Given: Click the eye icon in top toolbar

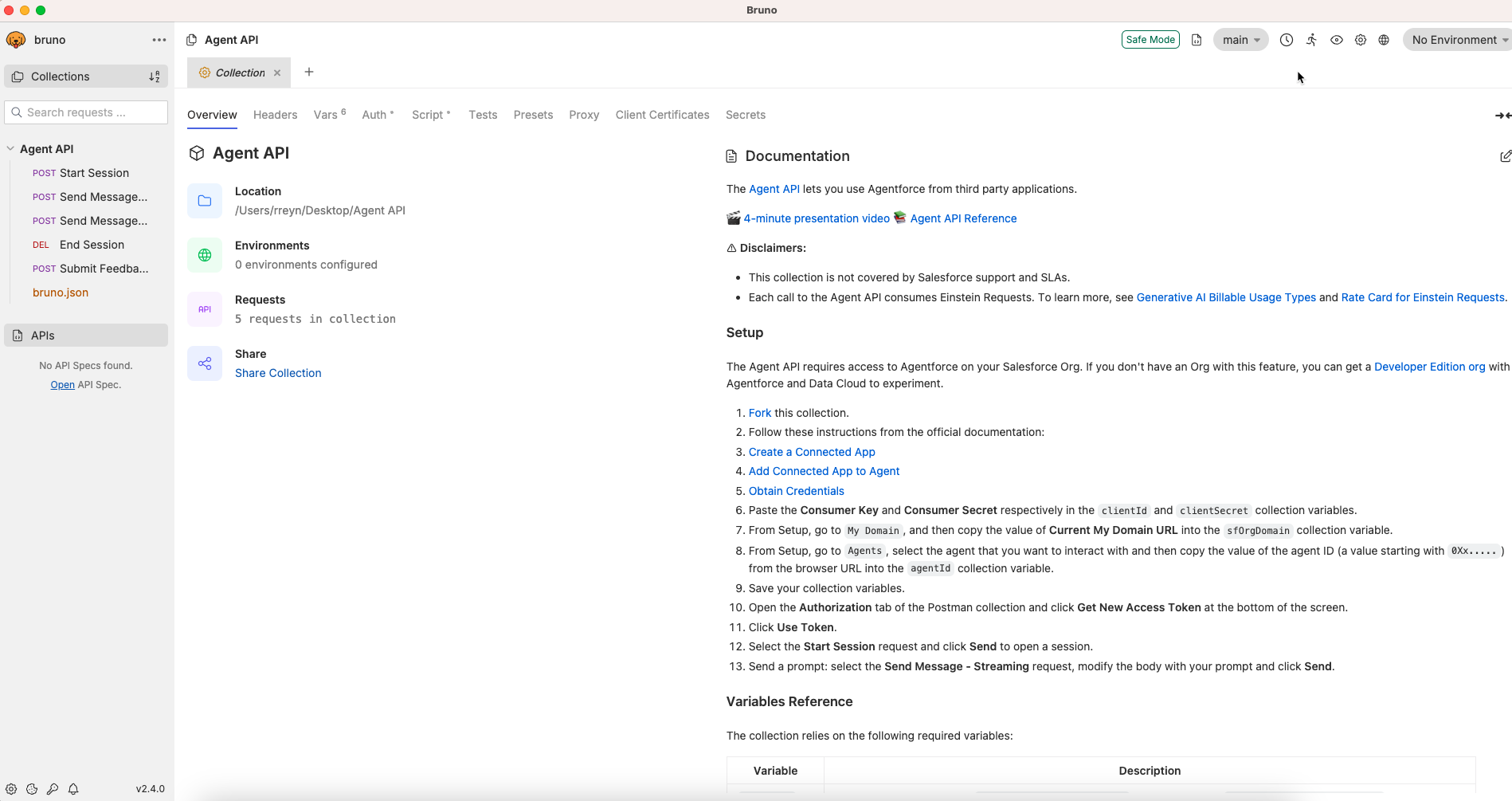Looking at the screenshot, I should (x=1337, y=40).
